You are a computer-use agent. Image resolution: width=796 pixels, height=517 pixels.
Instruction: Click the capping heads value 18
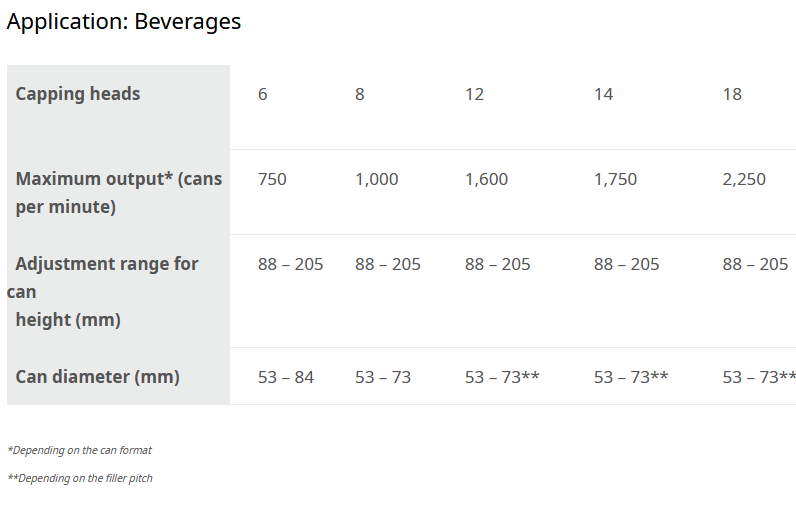pos(732,94)
